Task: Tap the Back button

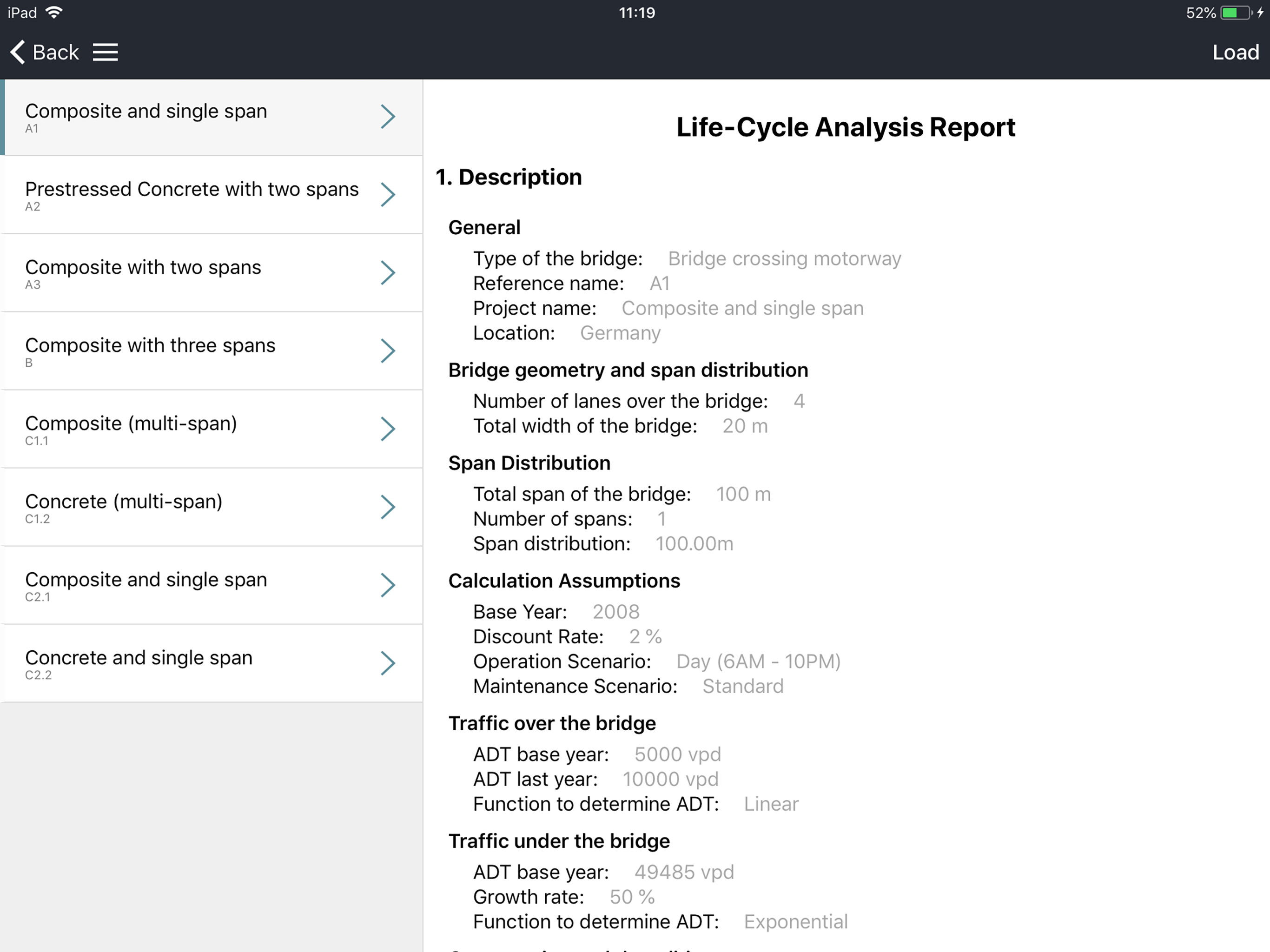Action: [x=55, y=52]
